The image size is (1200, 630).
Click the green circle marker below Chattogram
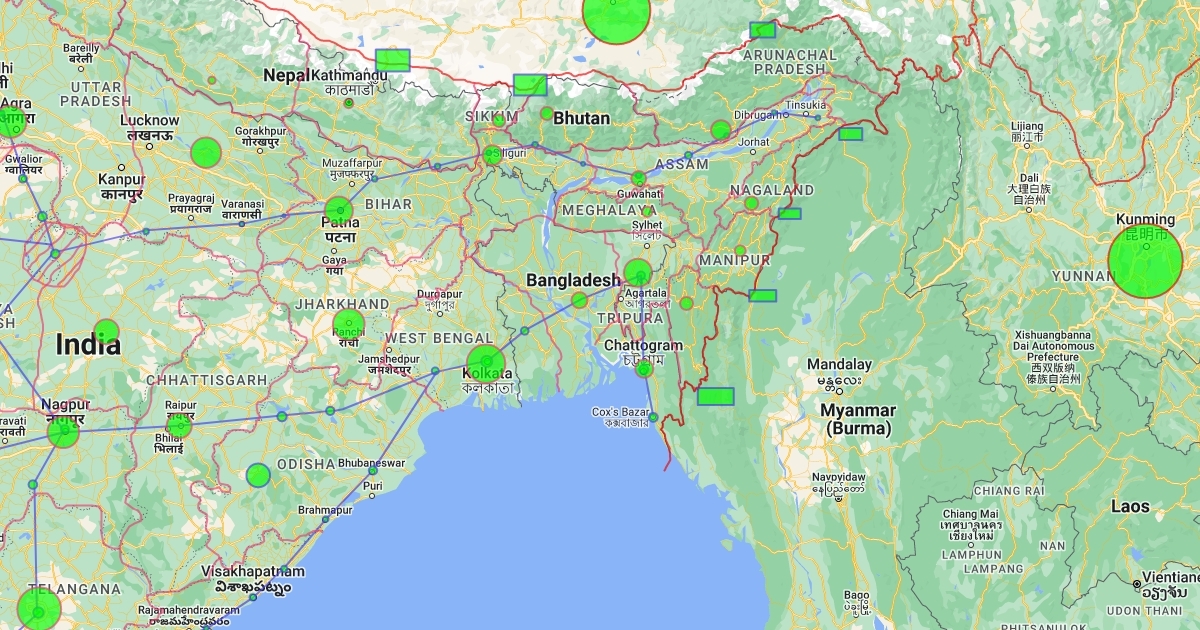[644, 369]
